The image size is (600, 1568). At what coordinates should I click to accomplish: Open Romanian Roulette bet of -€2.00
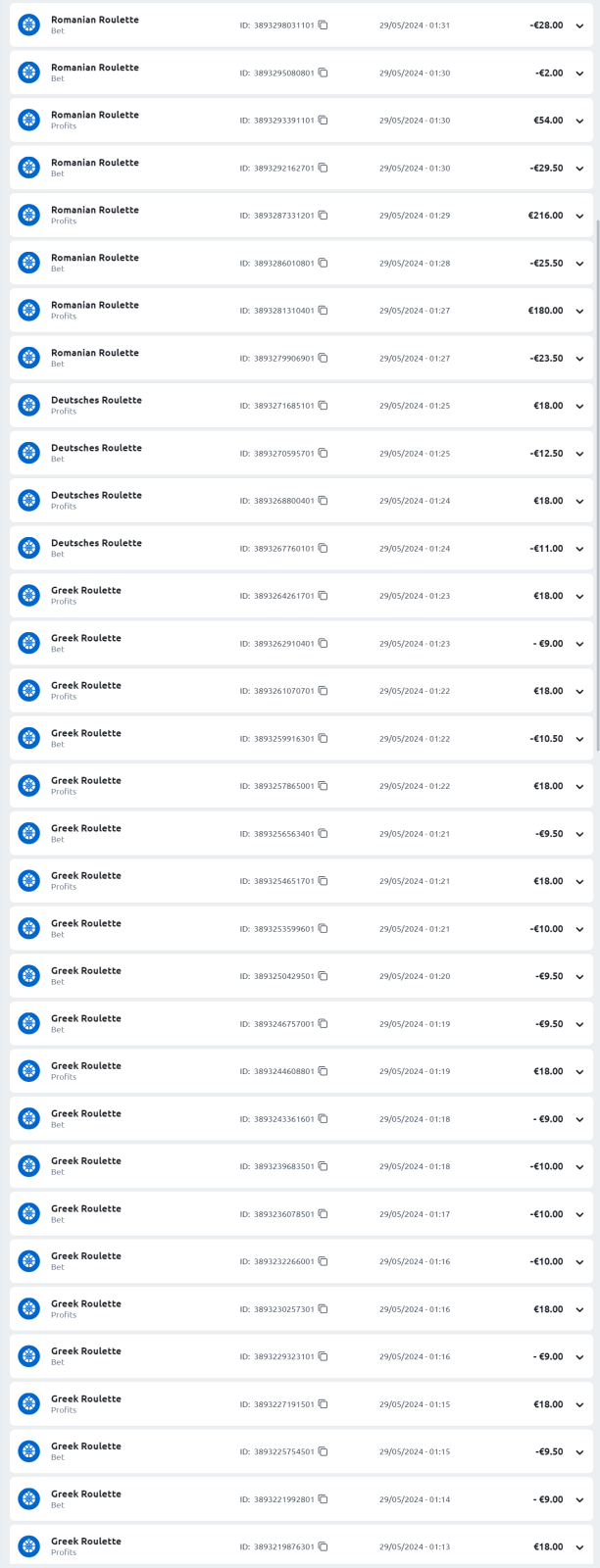[x=301, y=73]
